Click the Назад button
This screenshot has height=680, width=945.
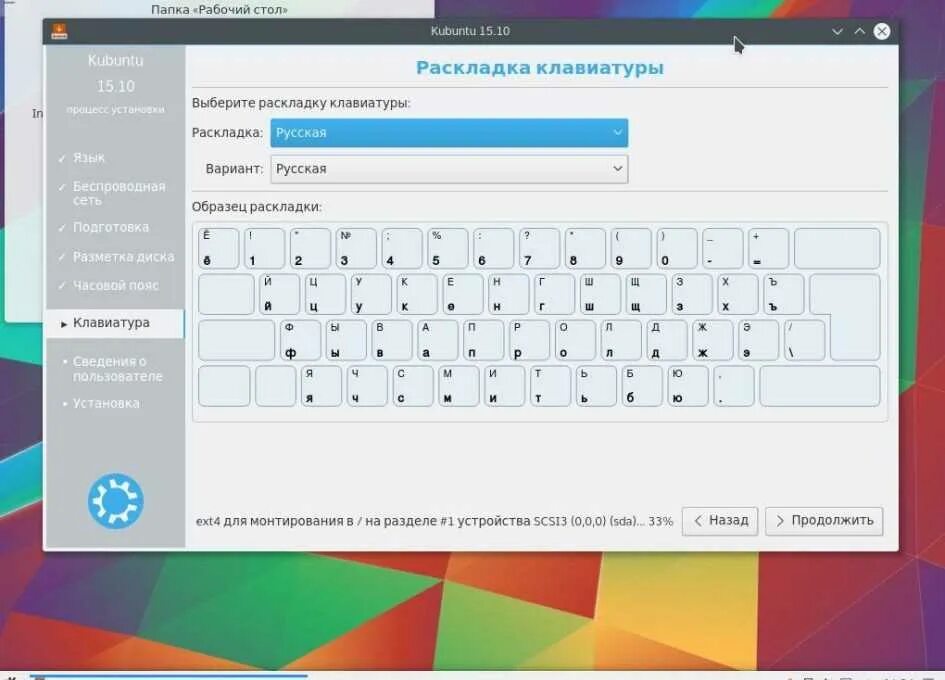point(720,521)
